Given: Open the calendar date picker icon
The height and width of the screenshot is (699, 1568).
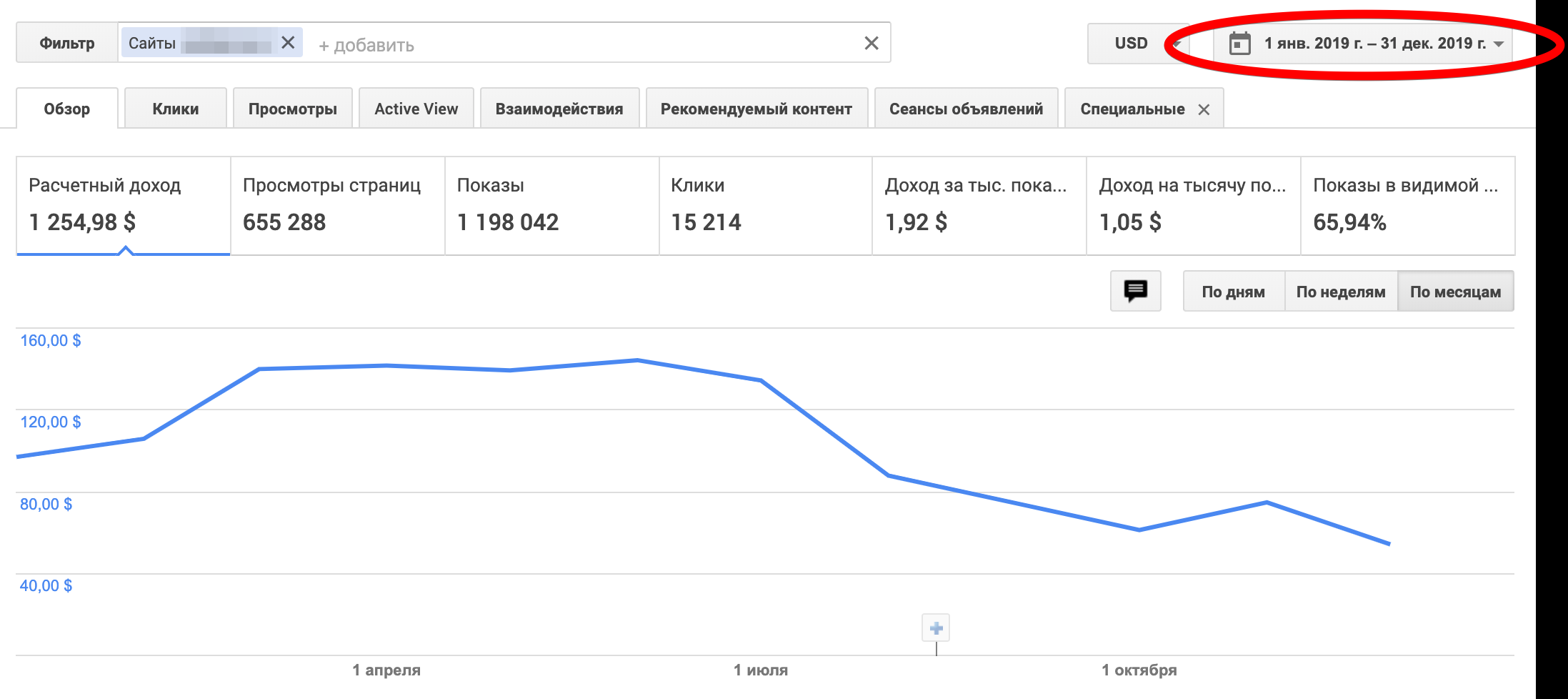Looking at the screenshot, I should (x=1239, y=44).
